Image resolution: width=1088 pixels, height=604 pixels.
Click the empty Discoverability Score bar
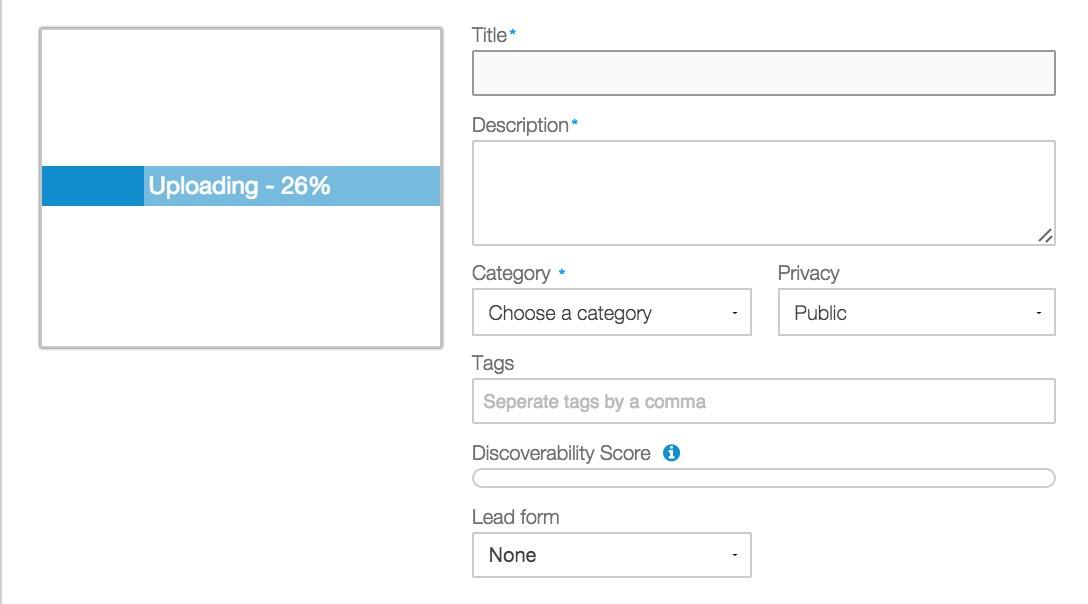coord(764,478)
